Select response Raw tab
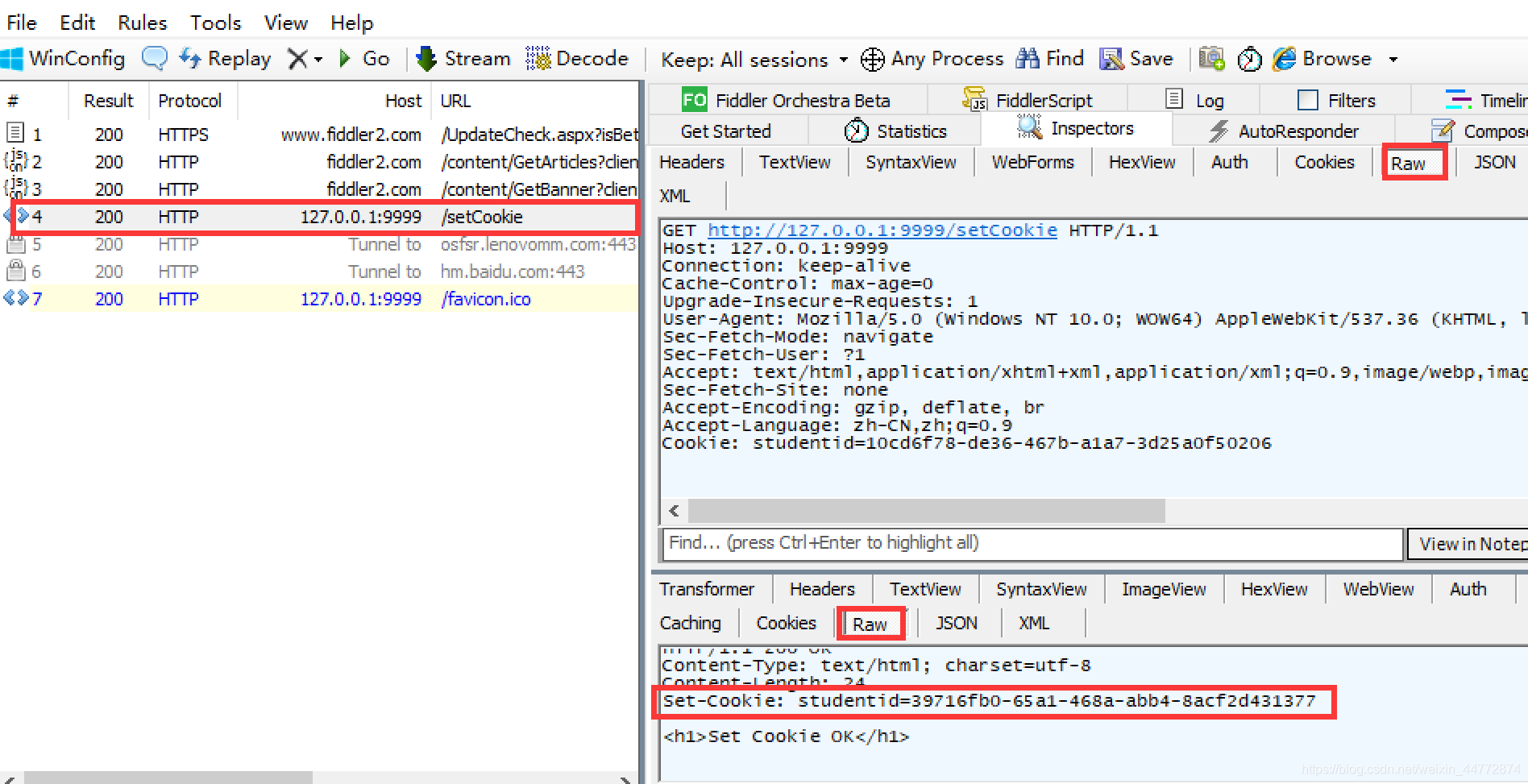 tap(870, 624)
